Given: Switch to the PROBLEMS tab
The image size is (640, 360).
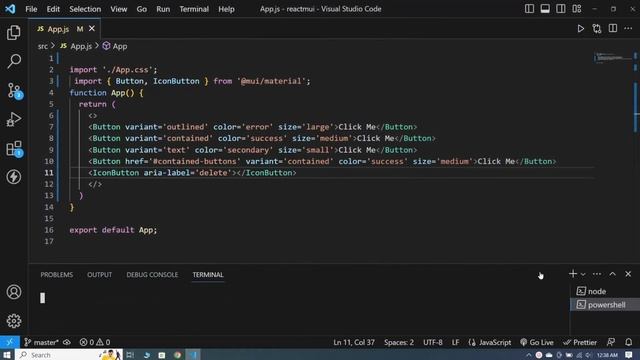Looking at the screenshot, I should [x=57, y=275].
